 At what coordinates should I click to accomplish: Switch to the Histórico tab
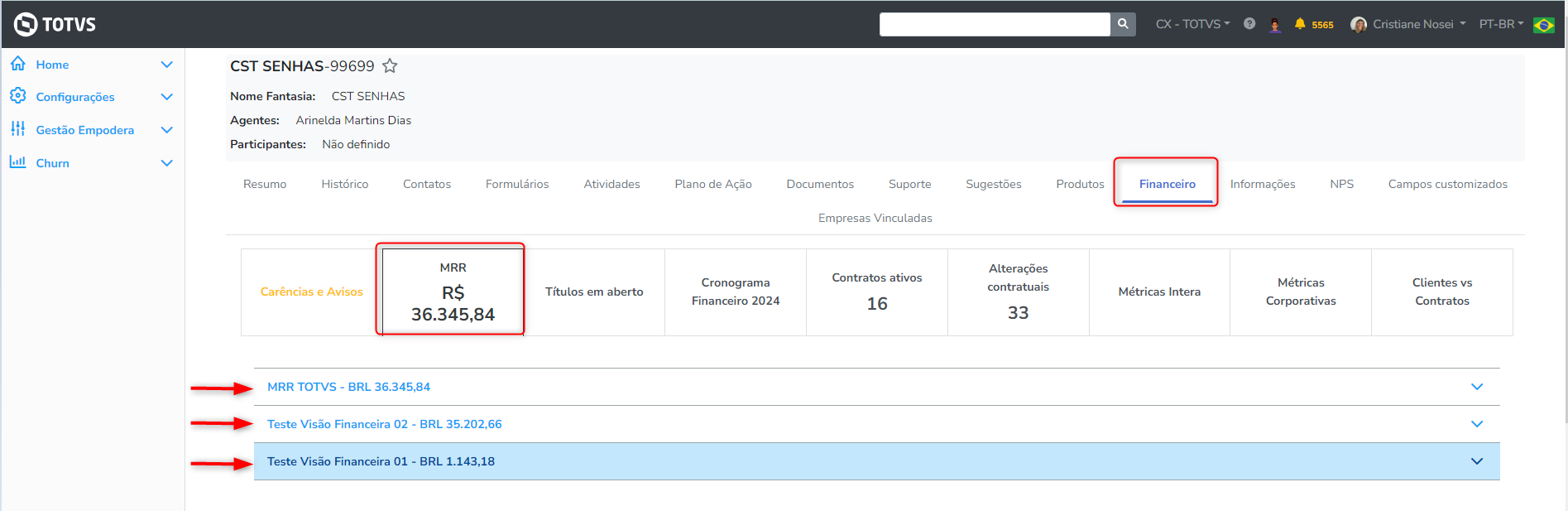coord(345,184)
